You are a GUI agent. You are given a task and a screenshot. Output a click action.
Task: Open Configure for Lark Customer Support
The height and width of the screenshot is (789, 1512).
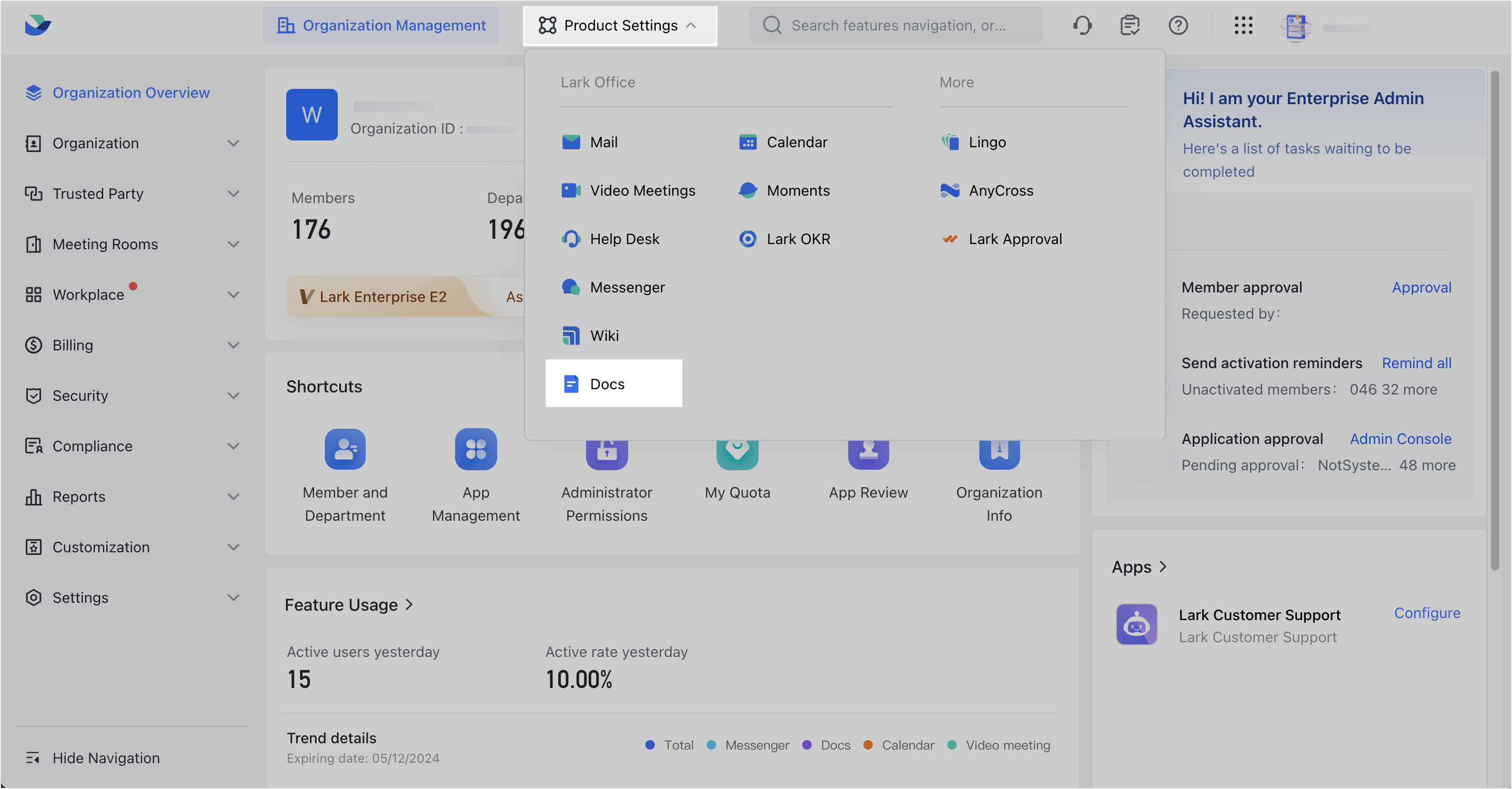tap(1427, 613)
